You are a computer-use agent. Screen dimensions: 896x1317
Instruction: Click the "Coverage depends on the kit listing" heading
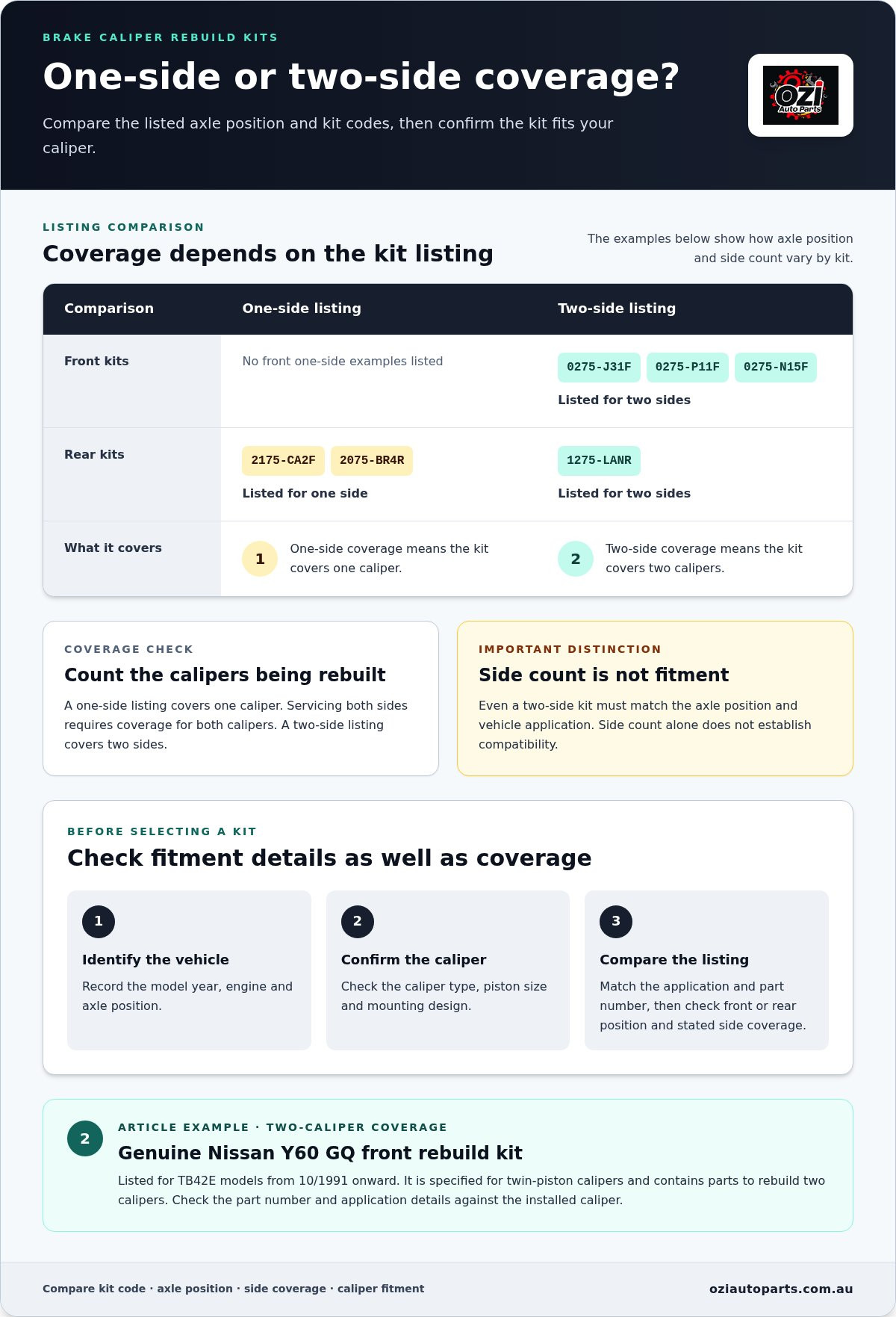[x=268, y=254]
